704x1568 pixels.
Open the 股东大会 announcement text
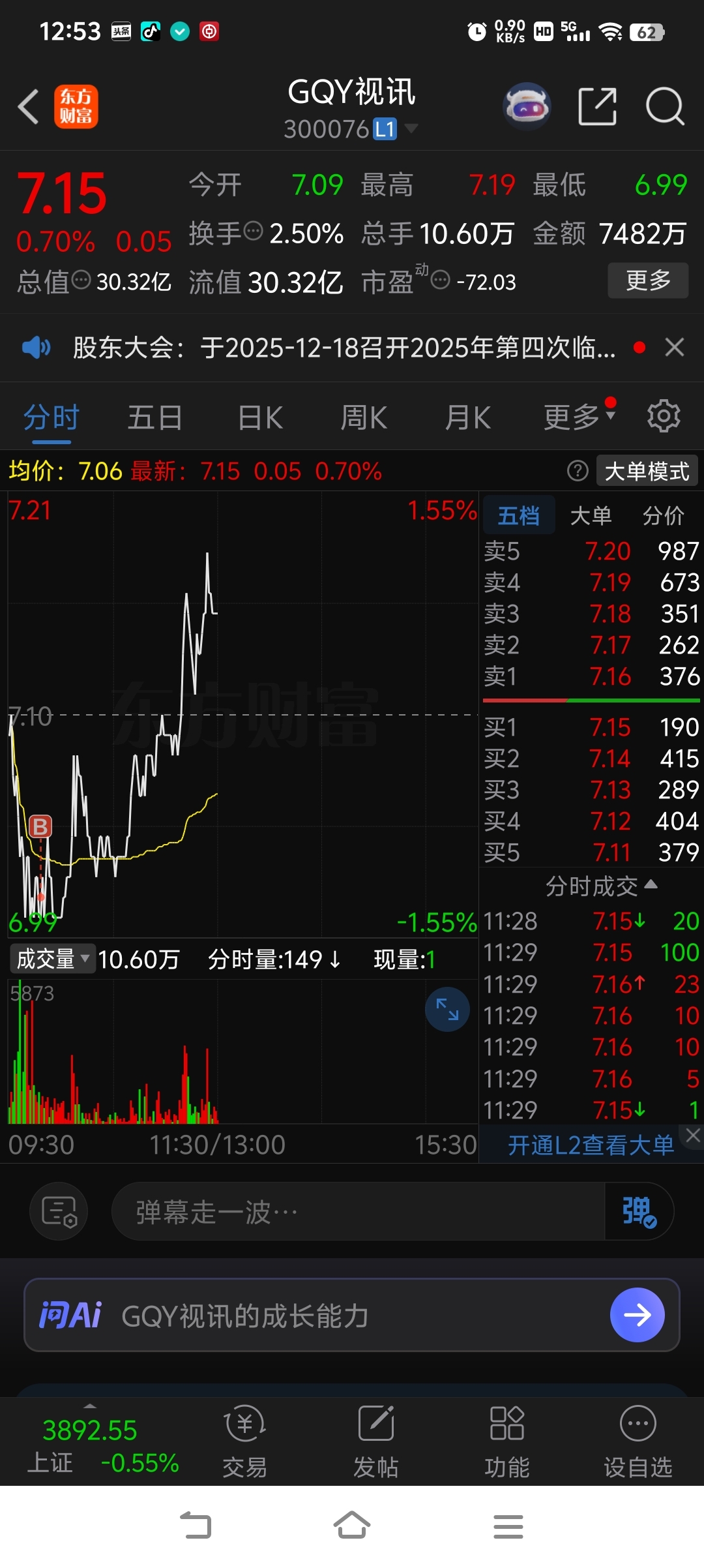click(344, 348)
